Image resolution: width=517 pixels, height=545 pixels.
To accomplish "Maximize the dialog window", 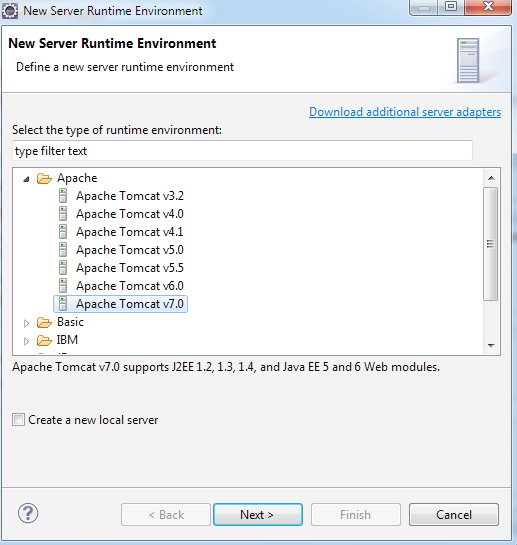I will point(451,7).
